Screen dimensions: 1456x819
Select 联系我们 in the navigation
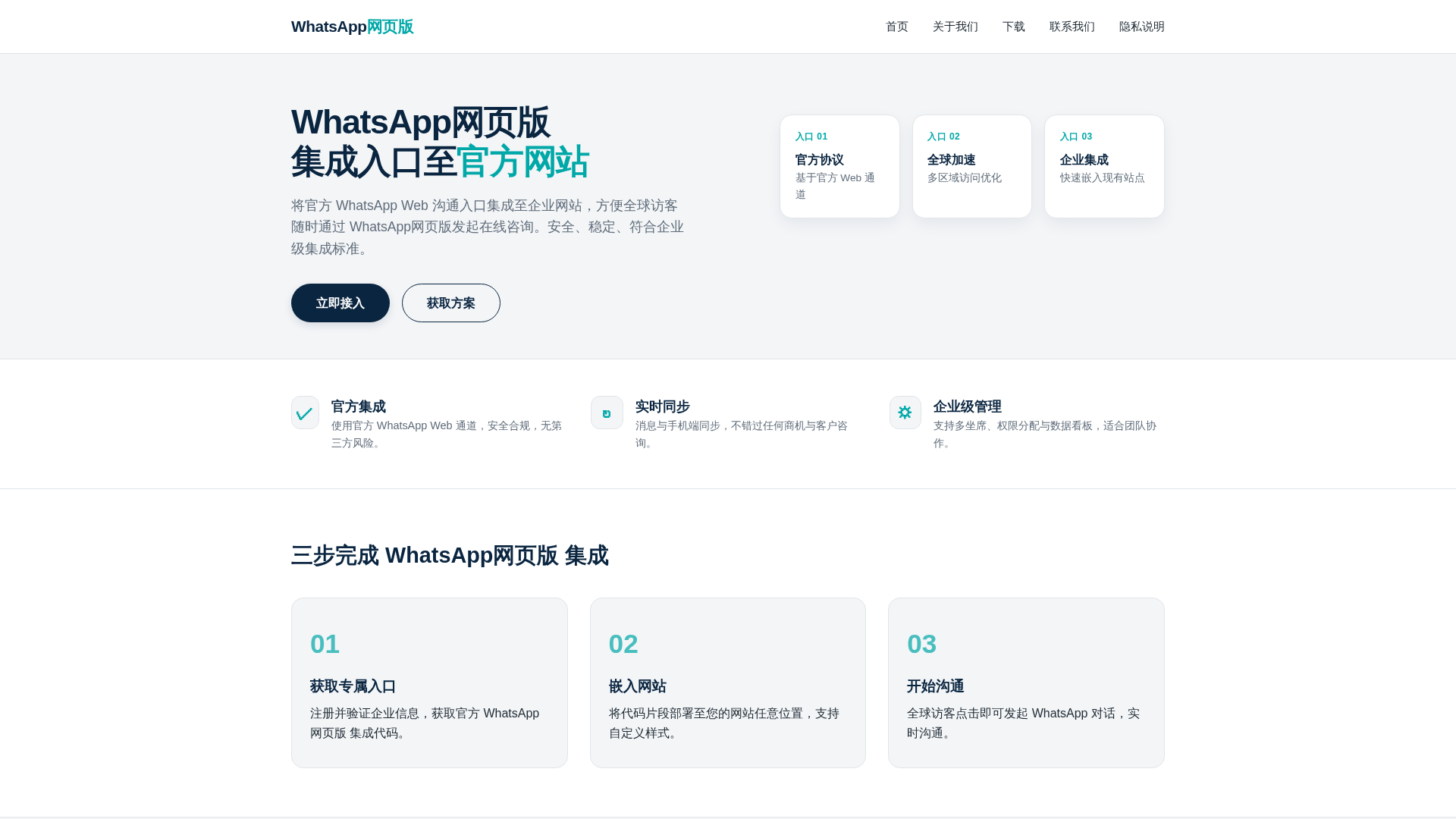[1072, 27]
